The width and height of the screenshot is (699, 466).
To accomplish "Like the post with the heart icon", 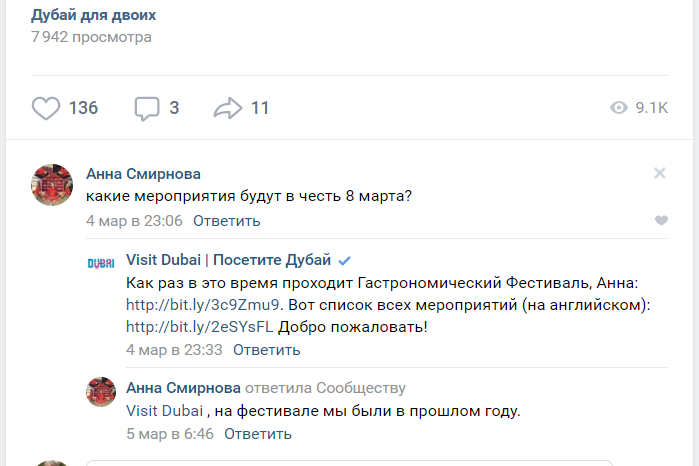I will tap(46, 108).
